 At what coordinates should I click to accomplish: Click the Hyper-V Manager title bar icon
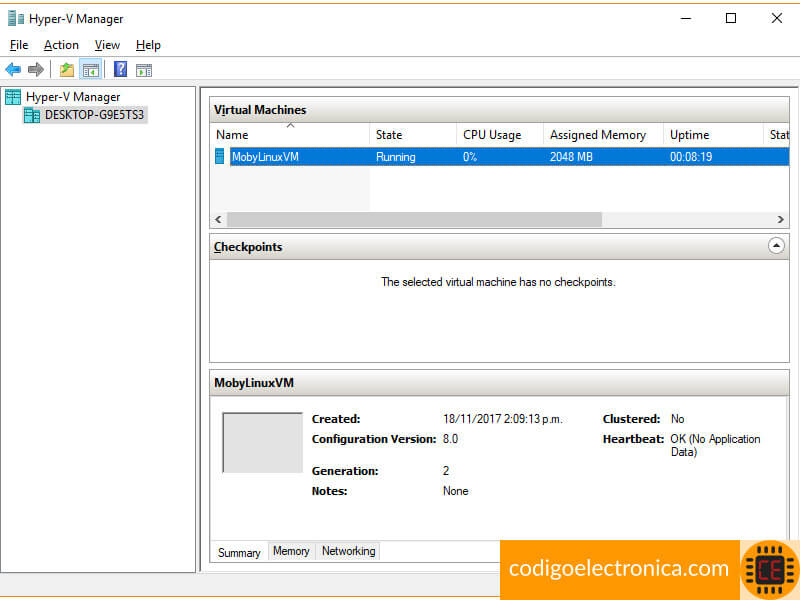pyautogui.click(x=15, y=19)
